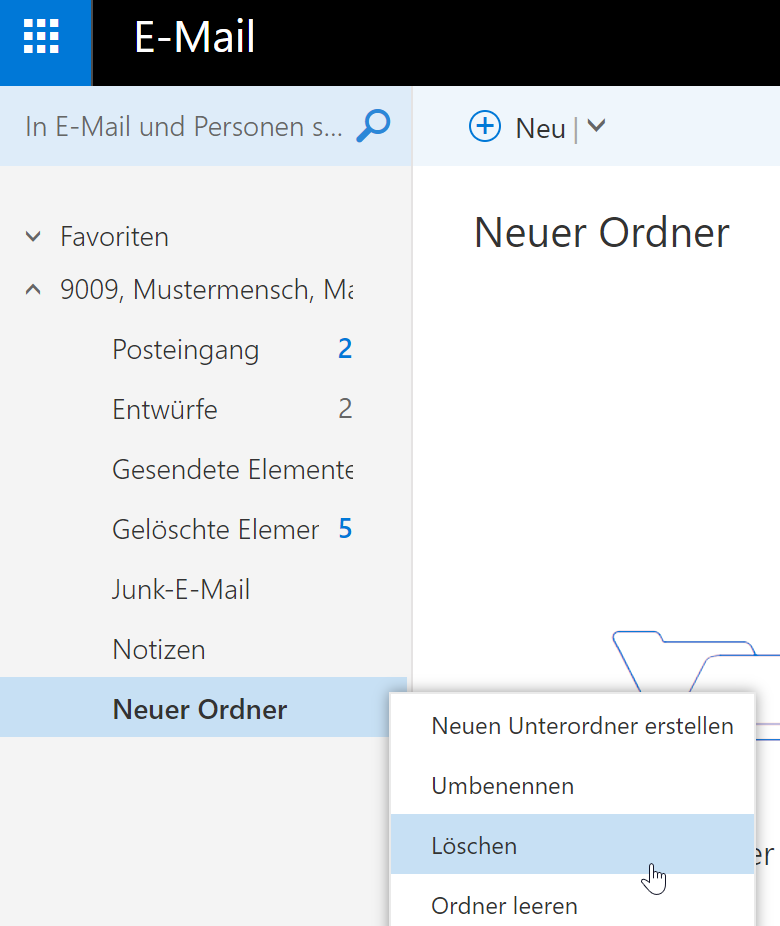
Task: Choose Ordner leeren menu entry
Action: [x=572, y=904]
